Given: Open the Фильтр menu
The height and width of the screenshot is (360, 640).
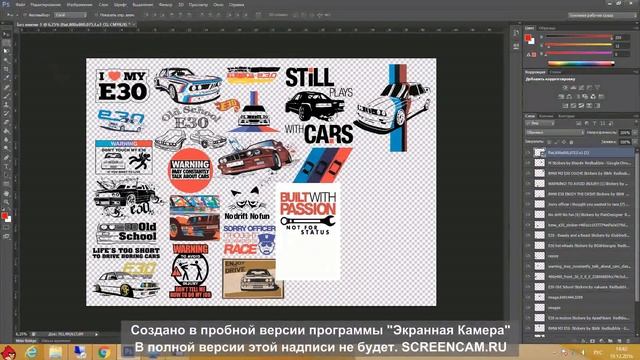Looking at the screenshot, I should [165, 5].
